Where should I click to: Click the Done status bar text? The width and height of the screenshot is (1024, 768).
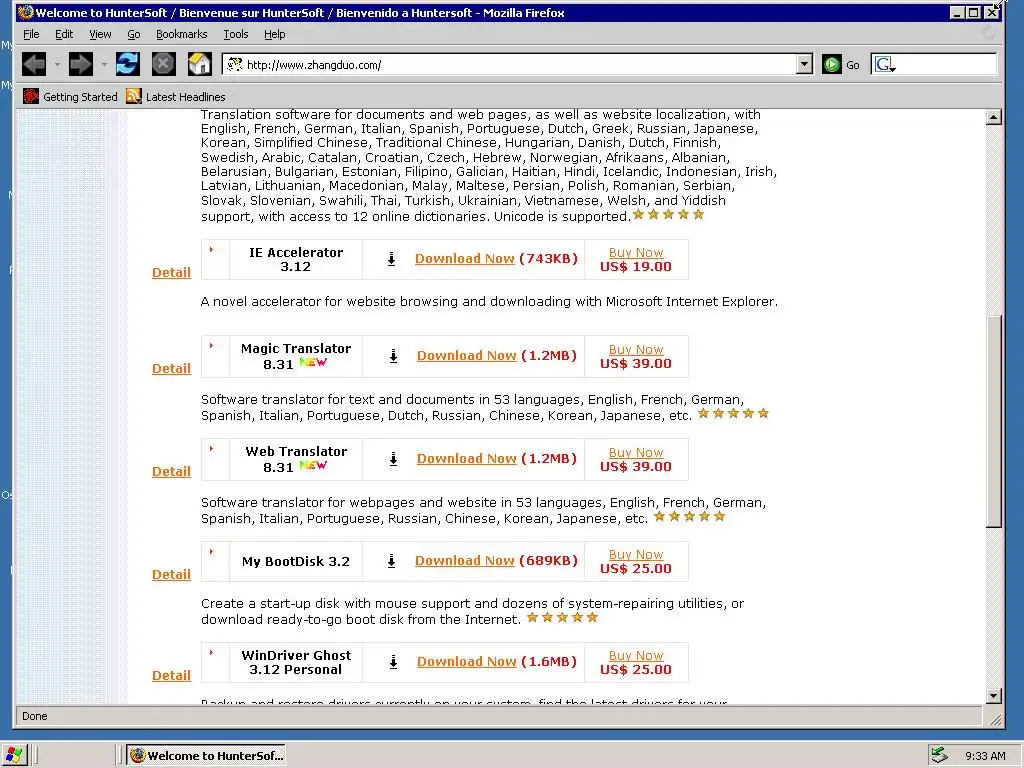point(35,716)
